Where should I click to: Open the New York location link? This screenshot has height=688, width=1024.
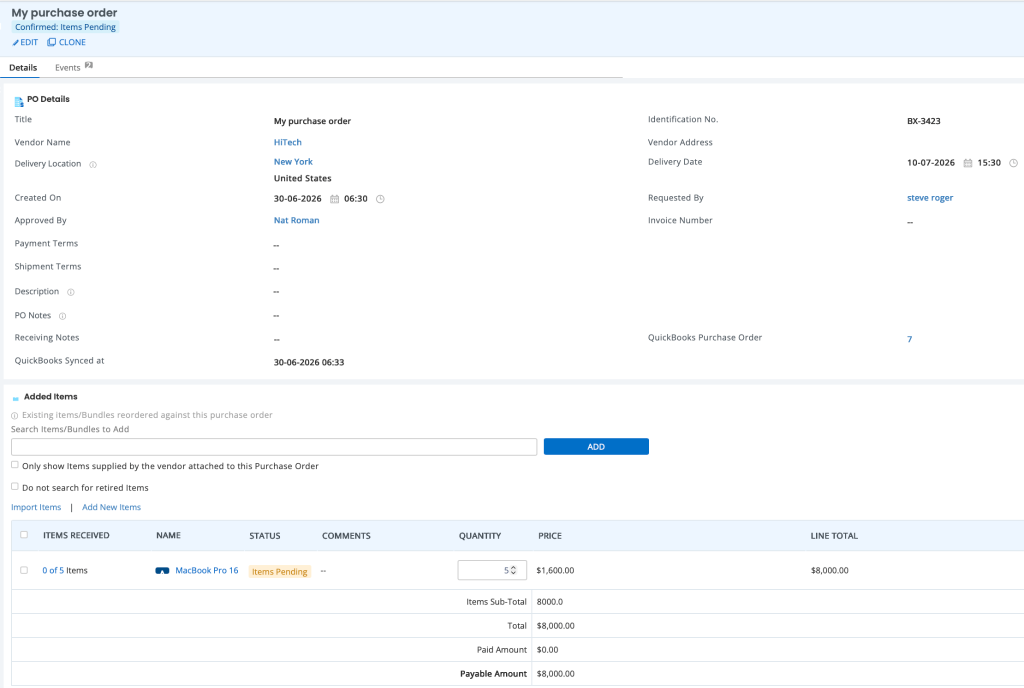click(293, 162)
